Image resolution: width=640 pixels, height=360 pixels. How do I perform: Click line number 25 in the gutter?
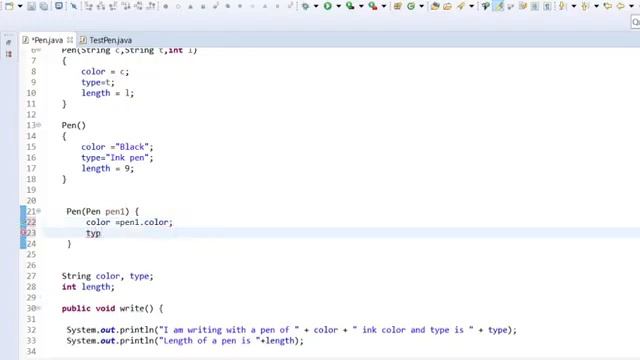pyautogui.click(x=31, y=254)
